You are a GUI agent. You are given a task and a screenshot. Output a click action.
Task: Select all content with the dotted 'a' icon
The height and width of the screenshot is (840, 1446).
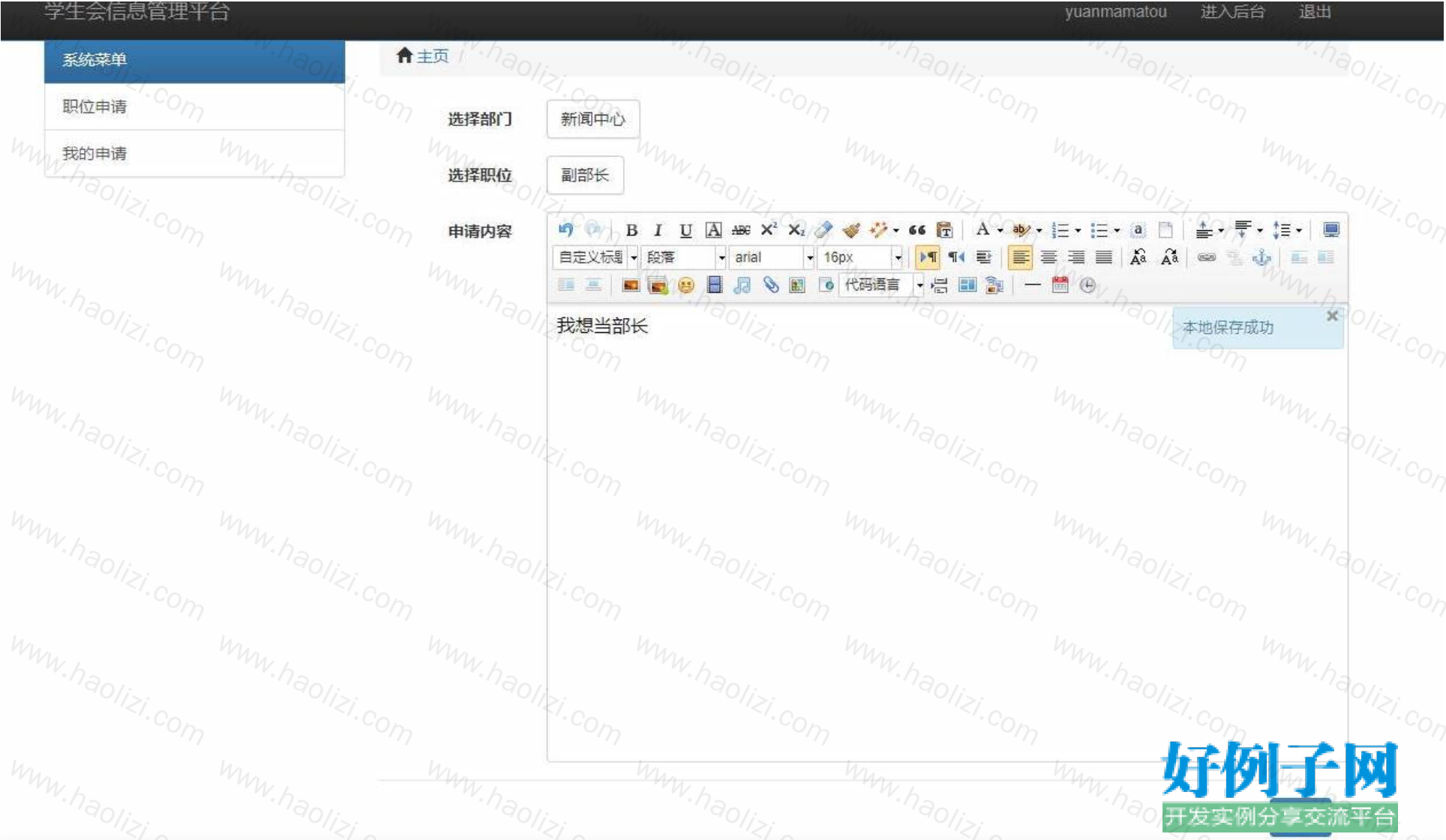point(1138,229)
